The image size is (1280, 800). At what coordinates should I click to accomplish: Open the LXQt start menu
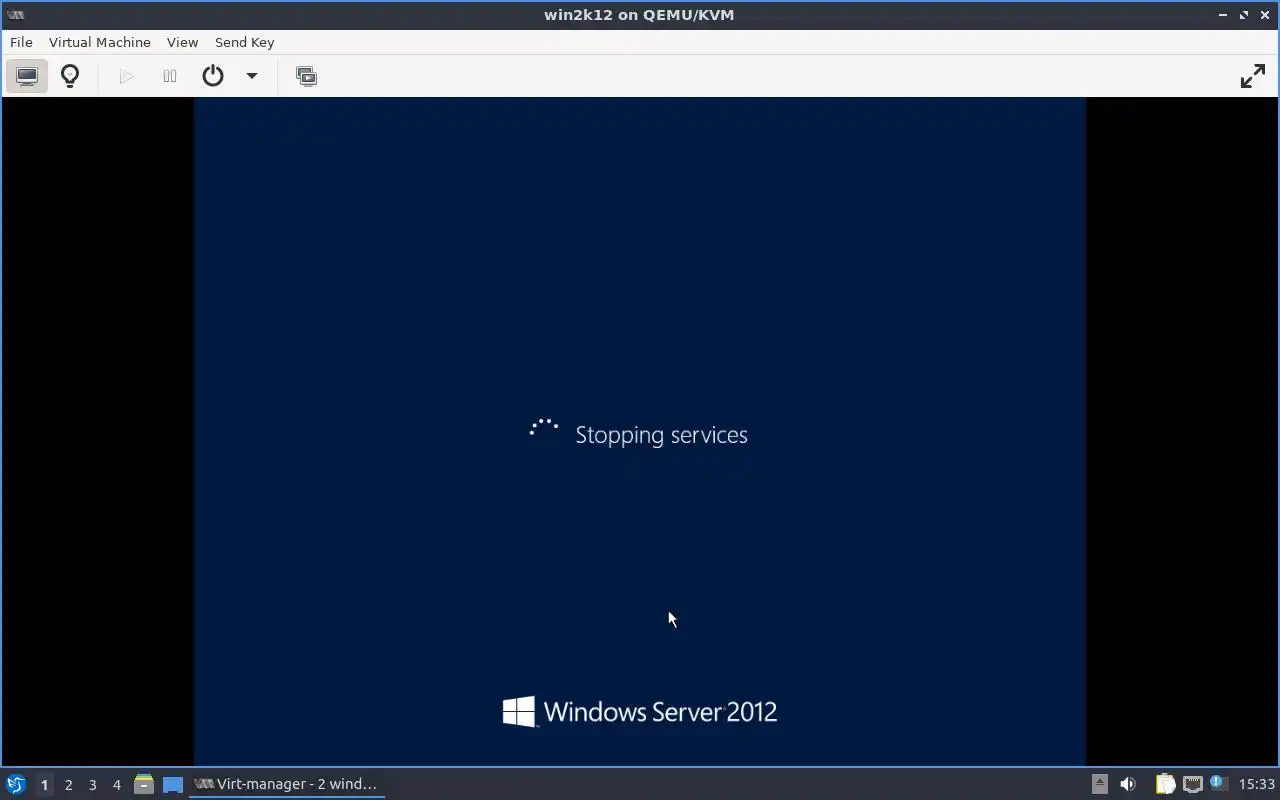[16, 784]
